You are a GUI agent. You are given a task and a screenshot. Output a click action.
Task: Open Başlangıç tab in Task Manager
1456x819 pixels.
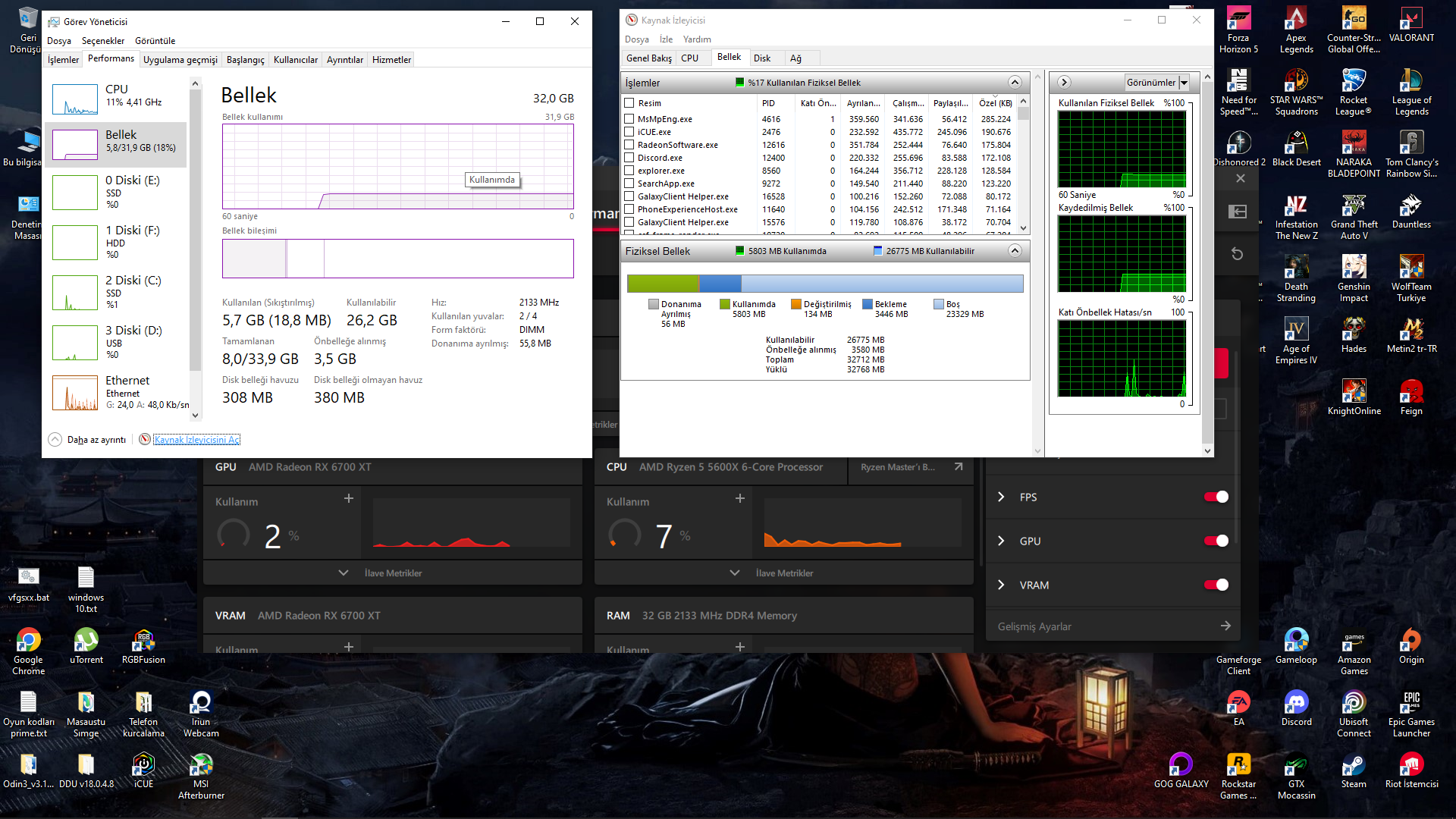[x=246, y=59]
